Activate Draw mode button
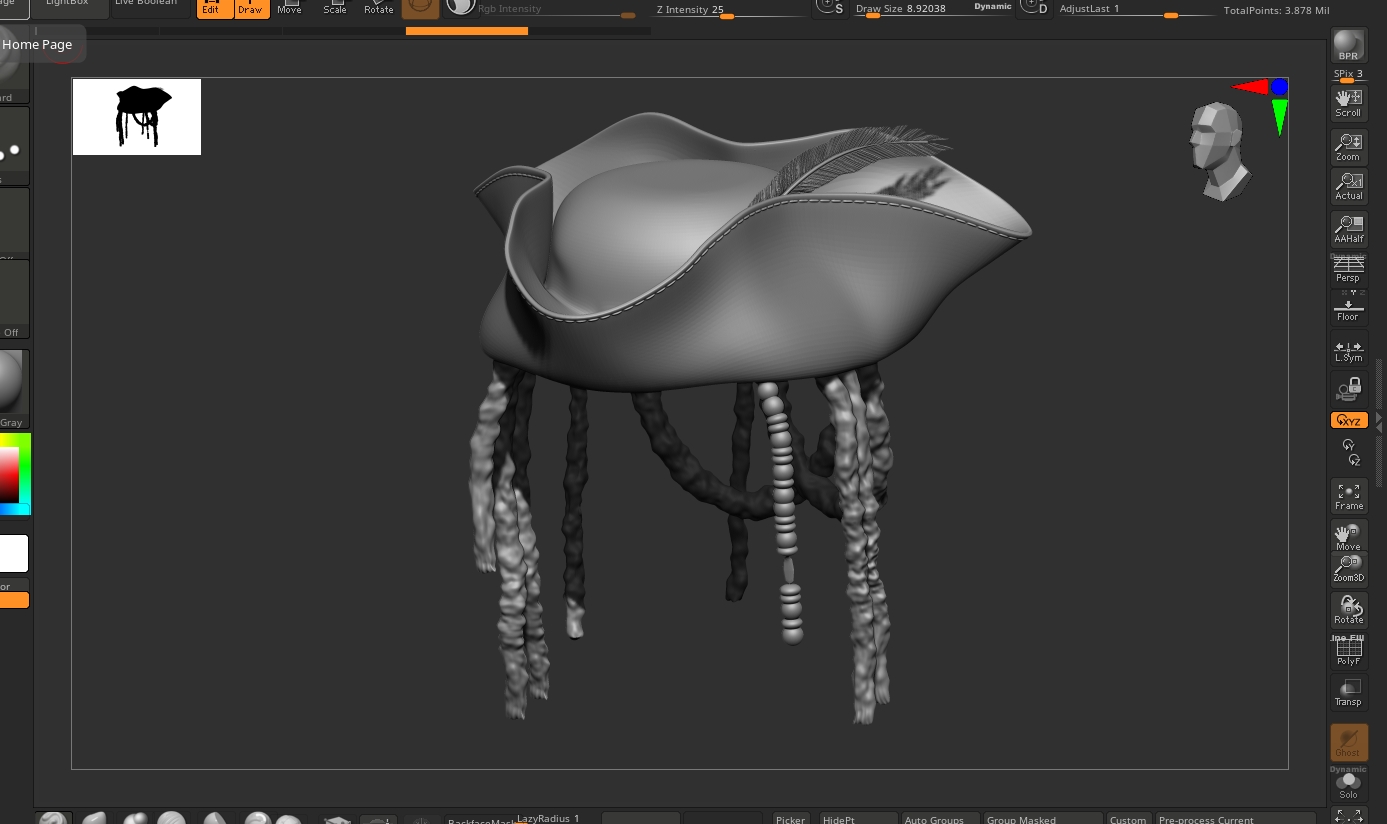 click(x=251, y=8)
